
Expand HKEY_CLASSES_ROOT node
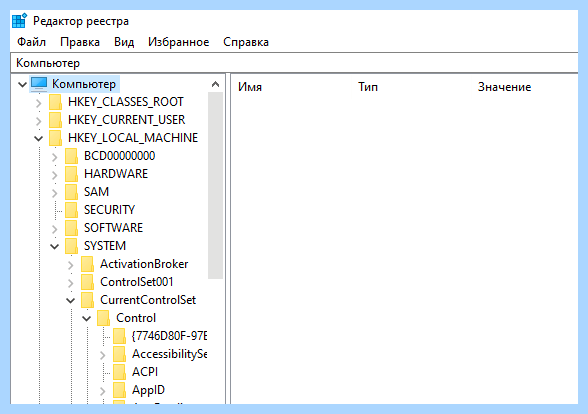coord(39,103)
